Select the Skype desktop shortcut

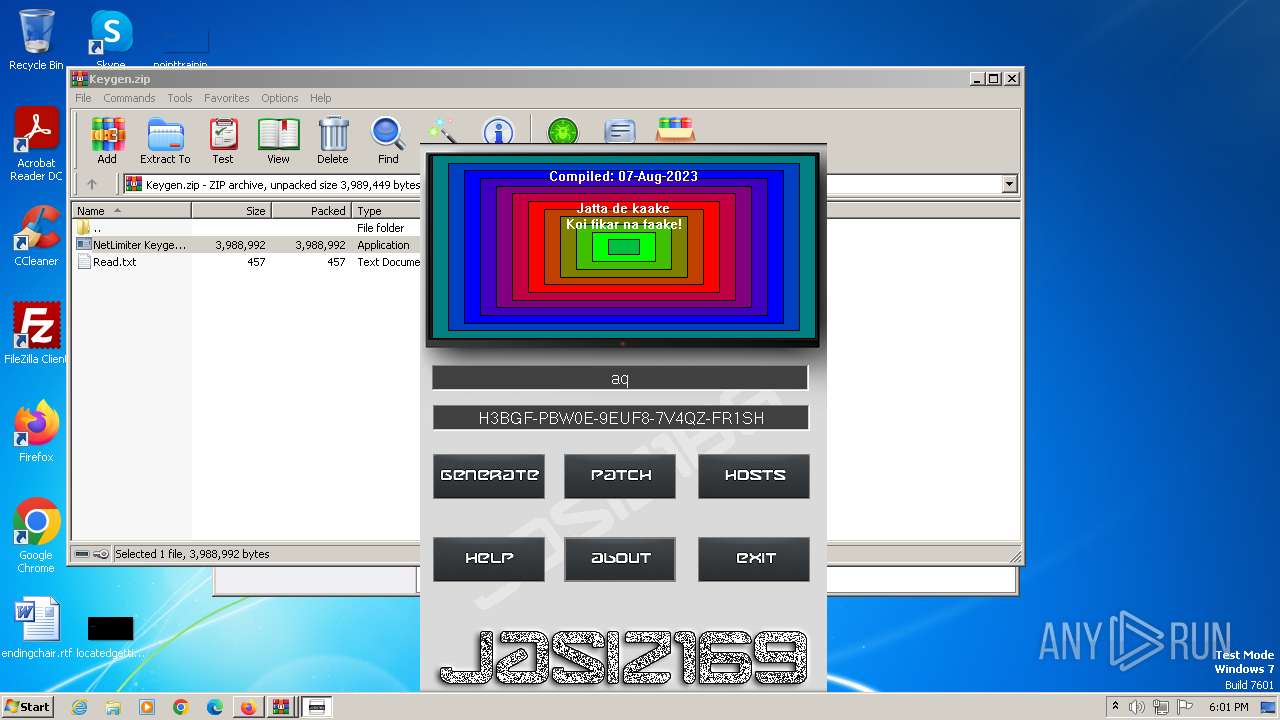(x=110, y=40)
